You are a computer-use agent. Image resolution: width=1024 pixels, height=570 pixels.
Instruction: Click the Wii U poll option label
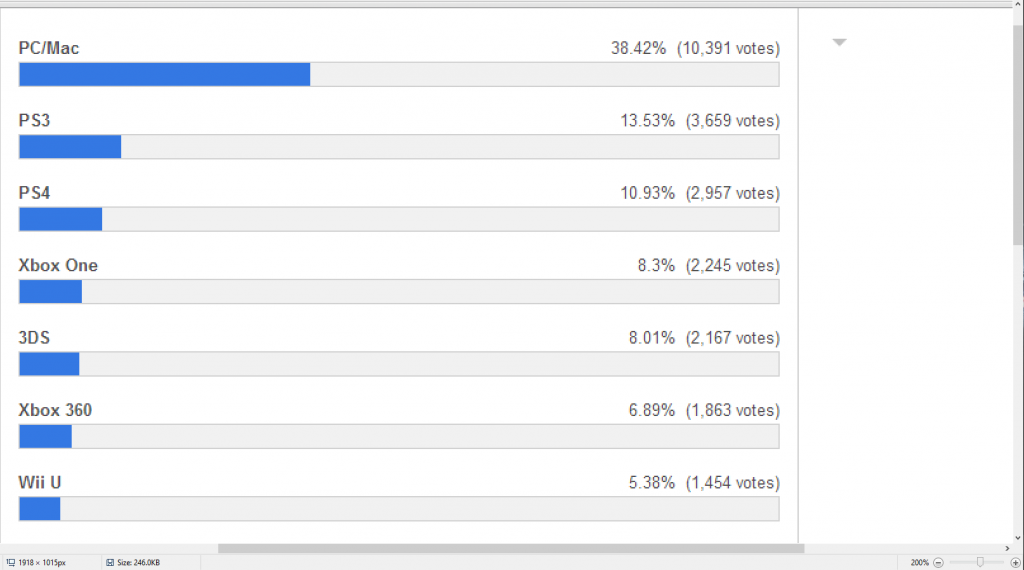40,482
